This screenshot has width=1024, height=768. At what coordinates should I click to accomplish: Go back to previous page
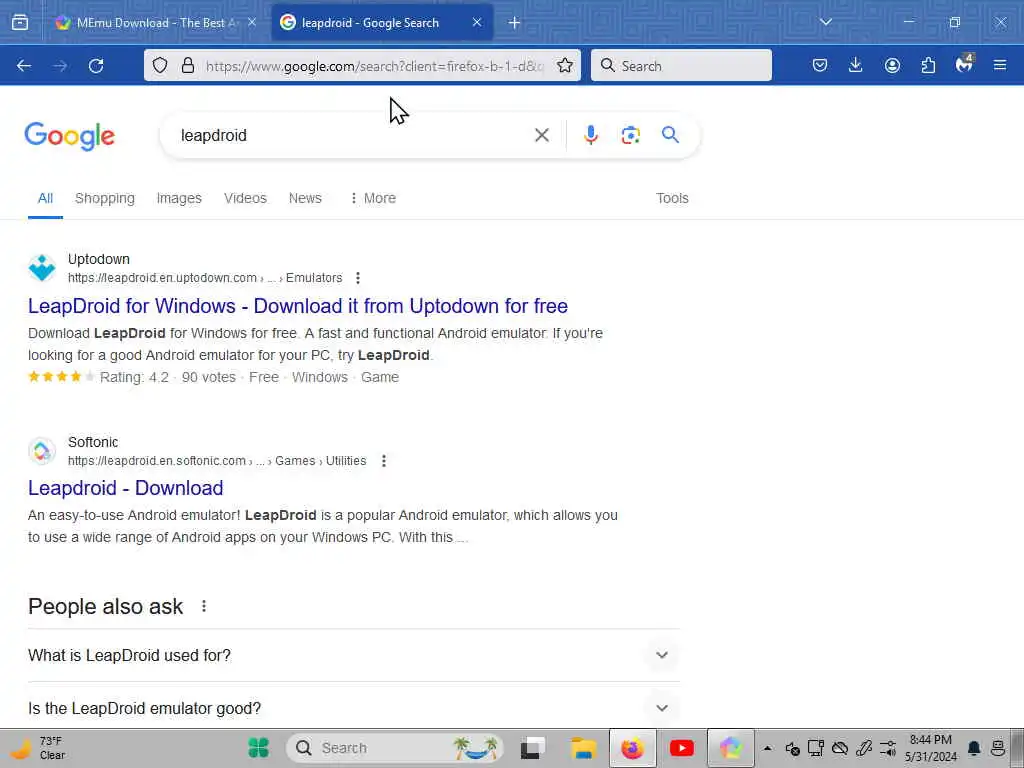[x=24, y=66]
